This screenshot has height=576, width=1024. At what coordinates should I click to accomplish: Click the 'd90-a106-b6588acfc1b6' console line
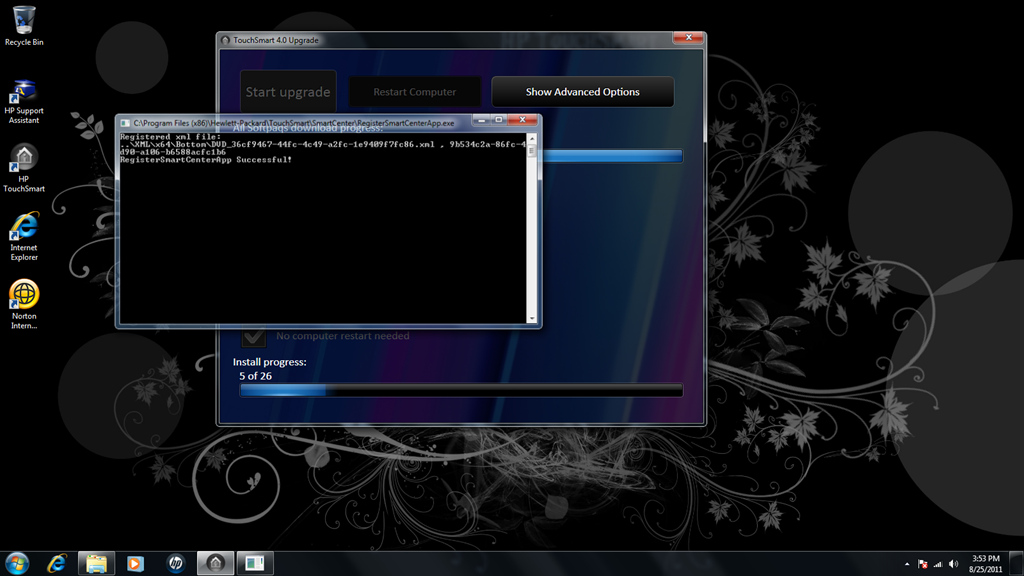173,152
